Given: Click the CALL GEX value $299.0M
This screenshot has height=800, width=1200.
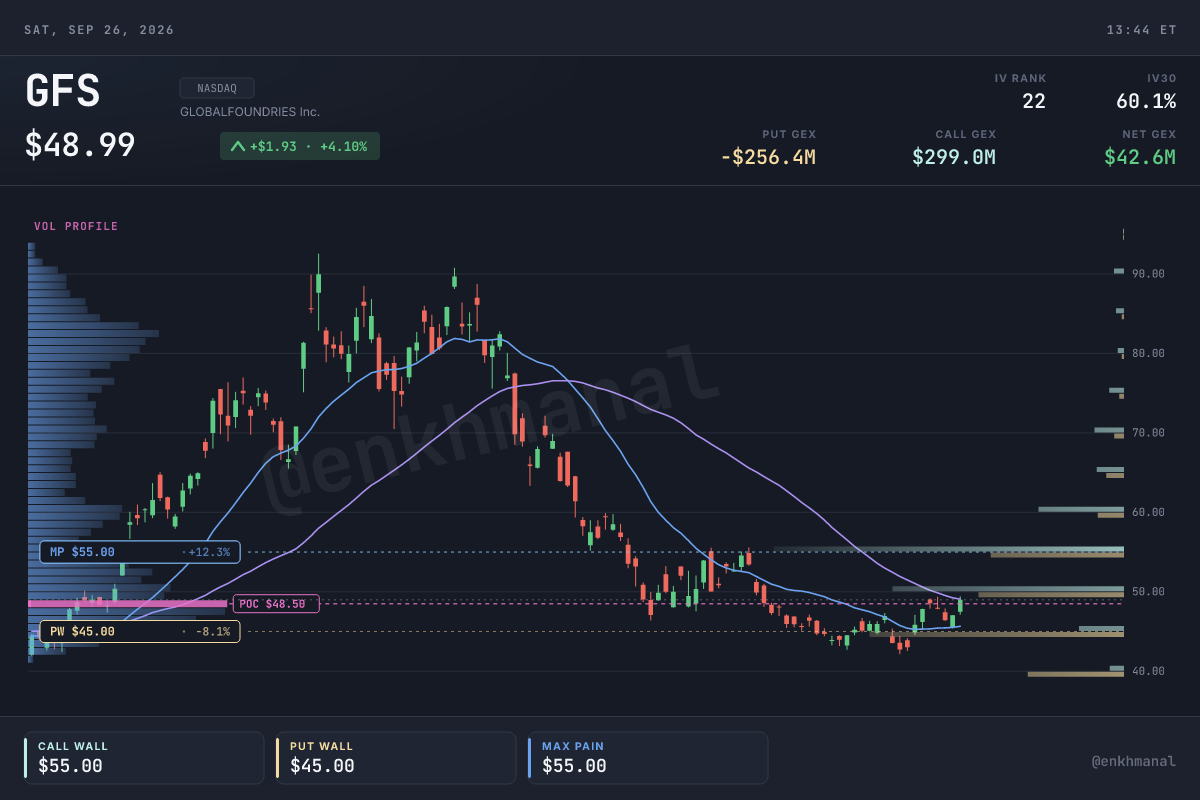Looking at the screenshot, I should coord(954,157).
